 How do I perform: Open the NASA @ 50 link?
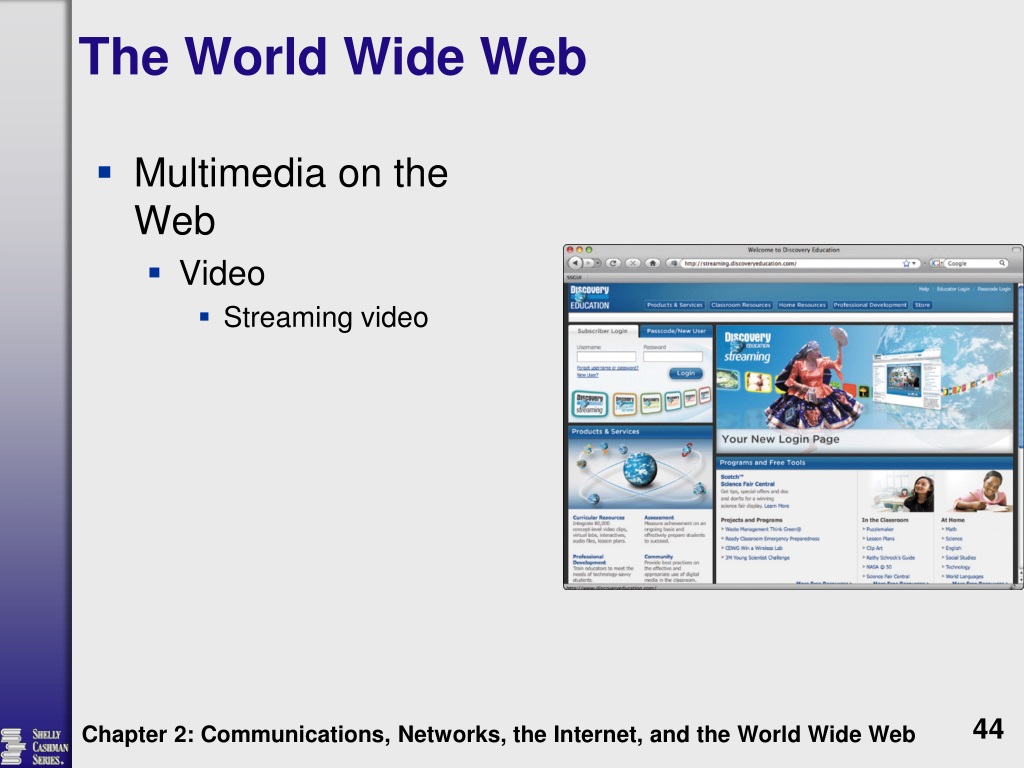click(879, 567)
